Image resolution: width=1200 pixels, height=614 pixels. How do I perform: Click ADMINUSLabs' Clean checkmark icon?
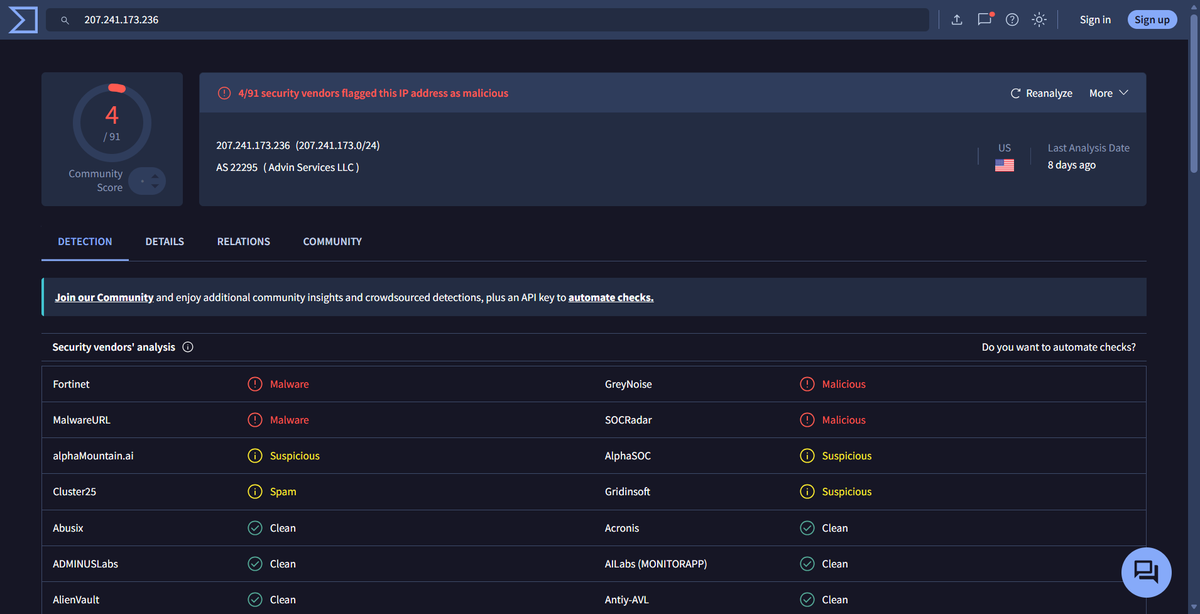coord(255,564)
